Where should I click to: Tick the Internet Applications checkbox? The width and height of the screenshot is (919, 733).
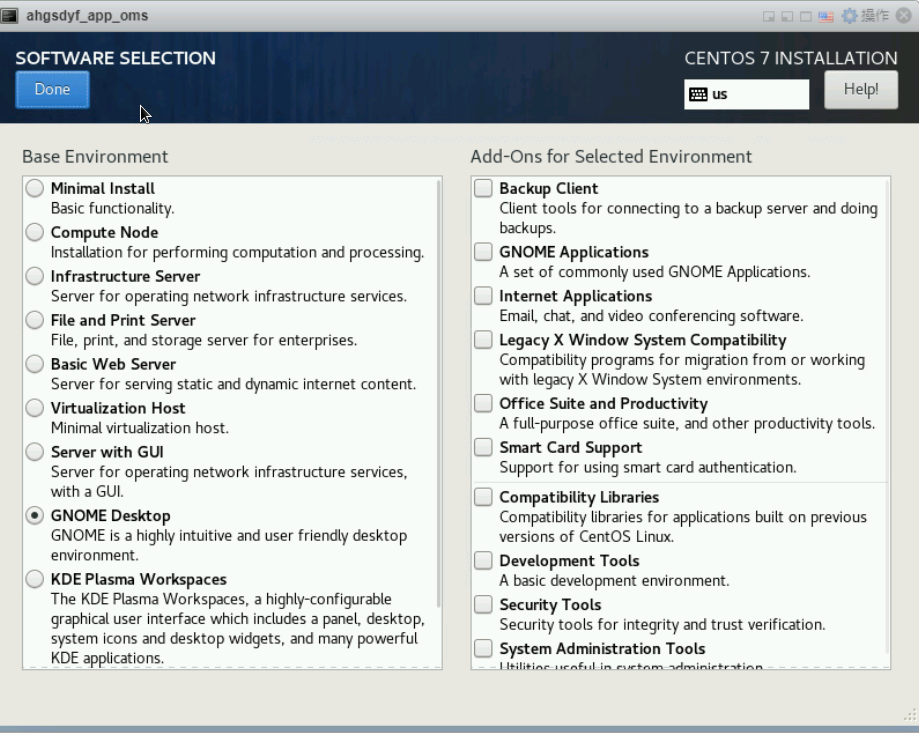[x=483, y=296]
